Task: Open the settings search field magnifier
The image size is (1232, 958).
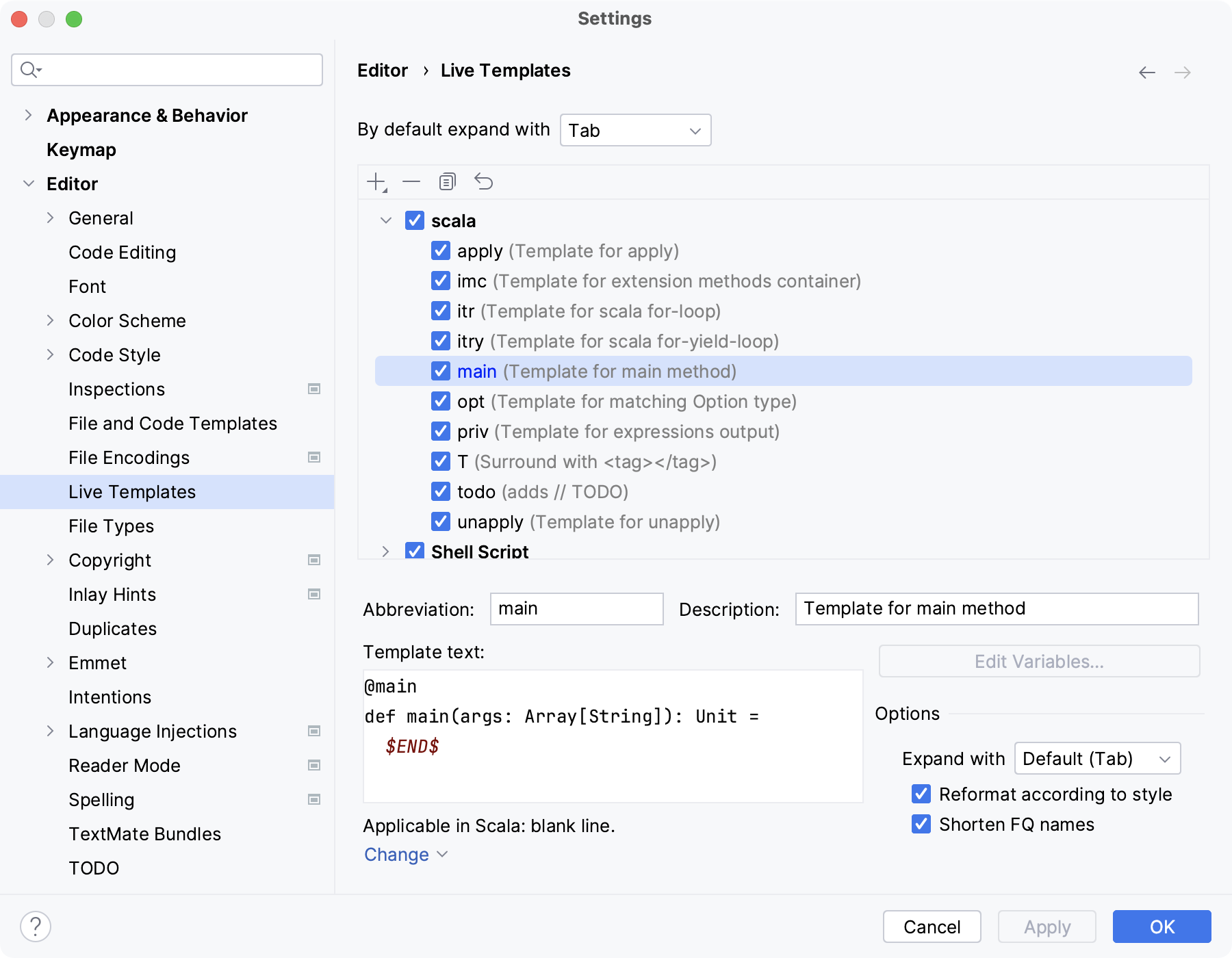Action: point(29,69)
